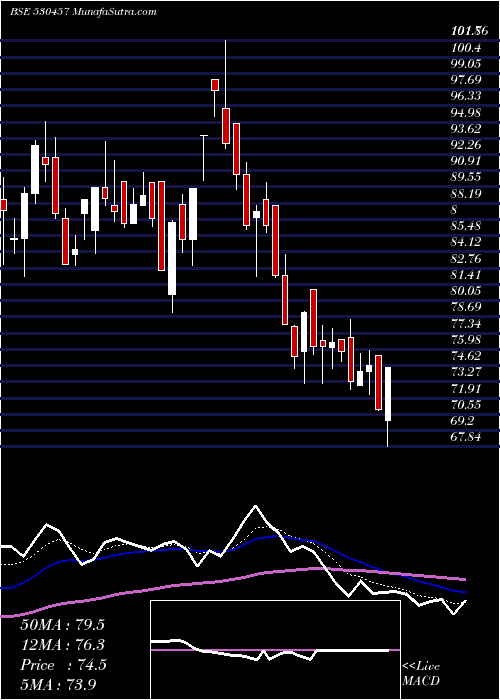Click the 97.69 price axis label

466,79
